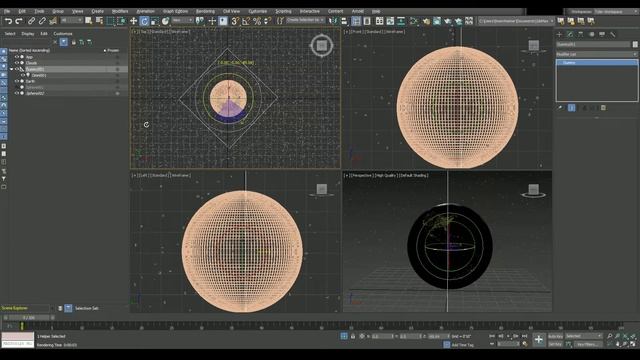Open the Animation menu
Screen dimensions: 640x360
[x=145, y=11]
